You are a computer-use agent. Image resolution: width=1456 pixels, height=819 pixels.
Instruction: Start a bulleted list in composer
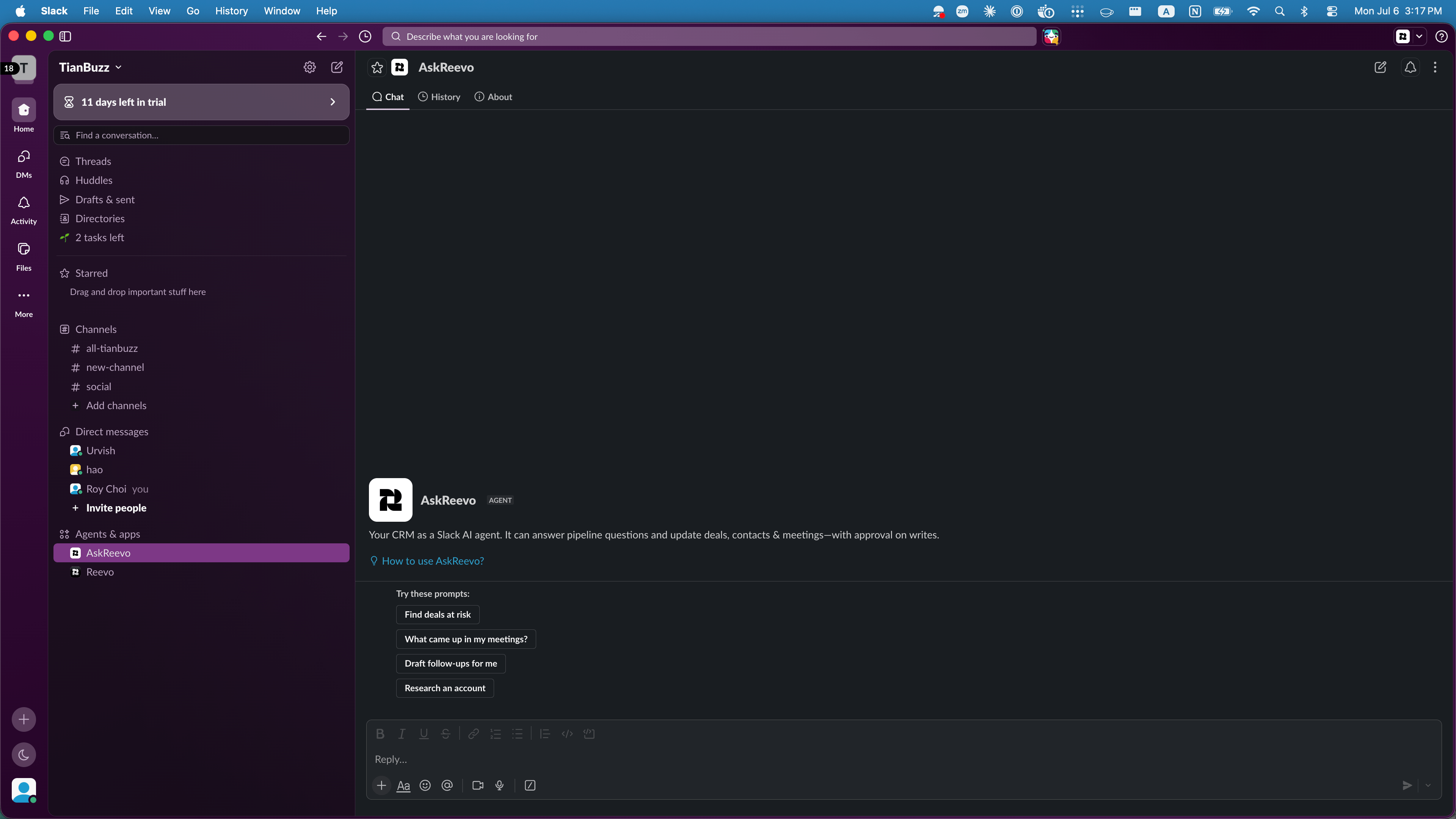[x=517, y=734]
